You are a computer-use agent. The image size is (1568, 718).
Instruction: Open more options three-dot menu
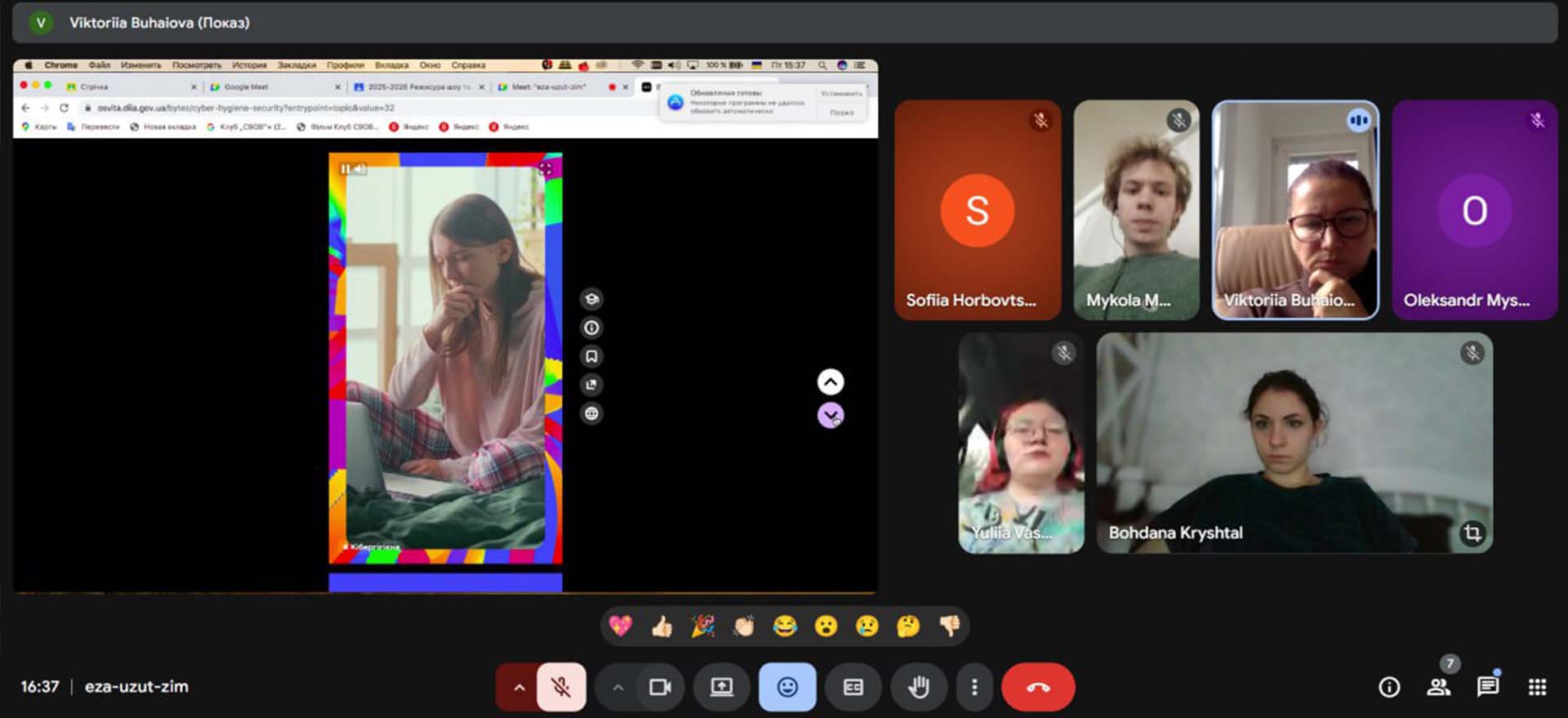coord(973,687)
